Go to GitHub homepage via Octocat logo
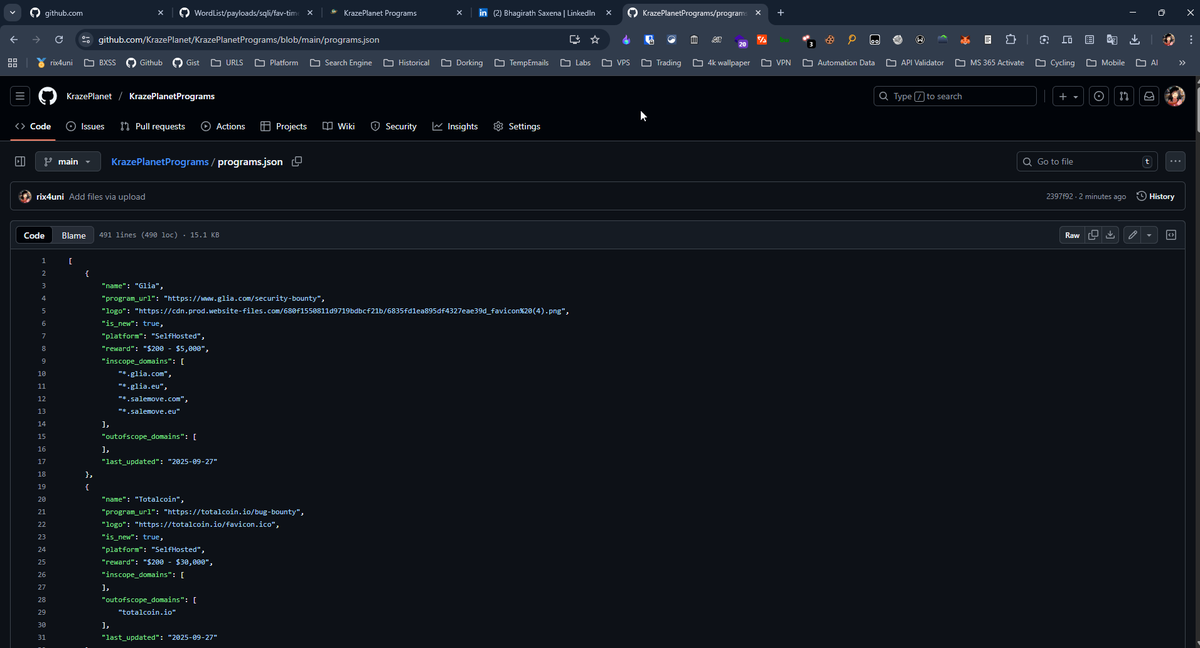The height and width of the screenshot is (648, 1200). (48, 96)
